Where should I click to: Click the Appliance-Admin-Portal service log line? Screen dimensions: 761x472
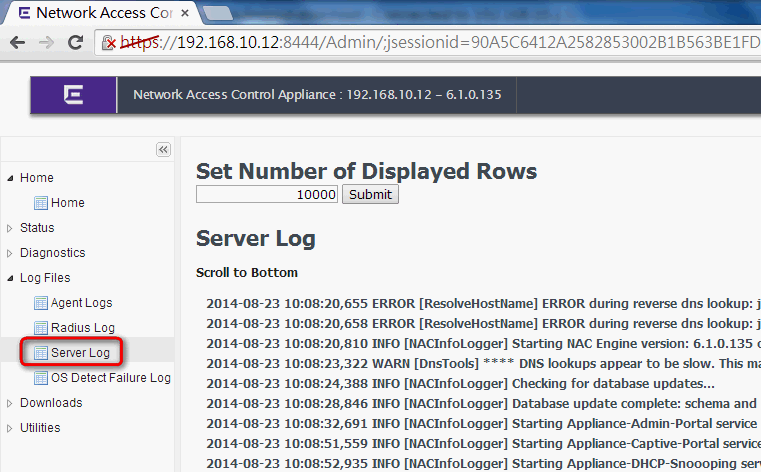(x=481, y=423)
